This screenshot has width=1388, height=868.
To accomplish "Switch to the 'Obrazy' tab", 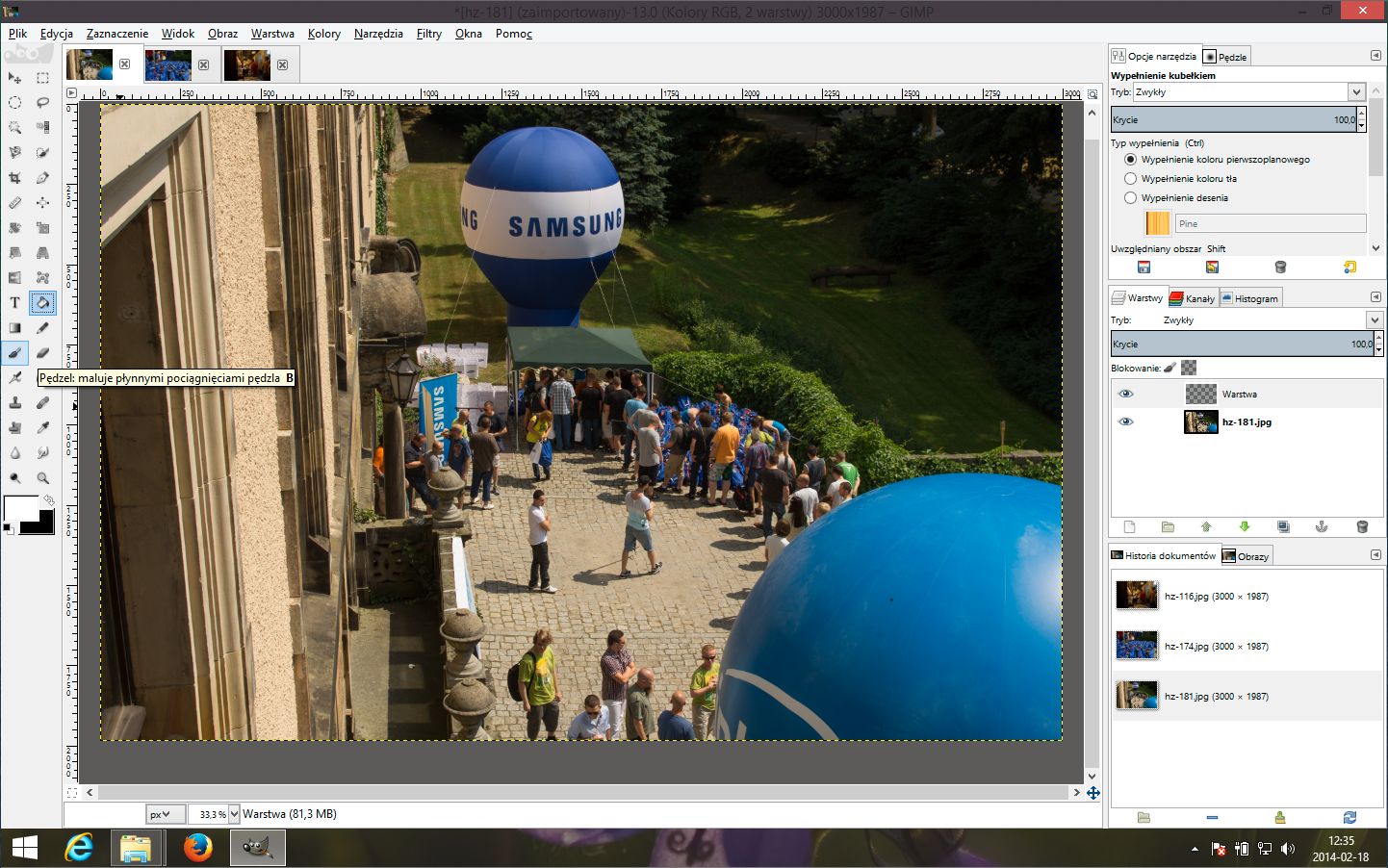I will [1247, 556].
